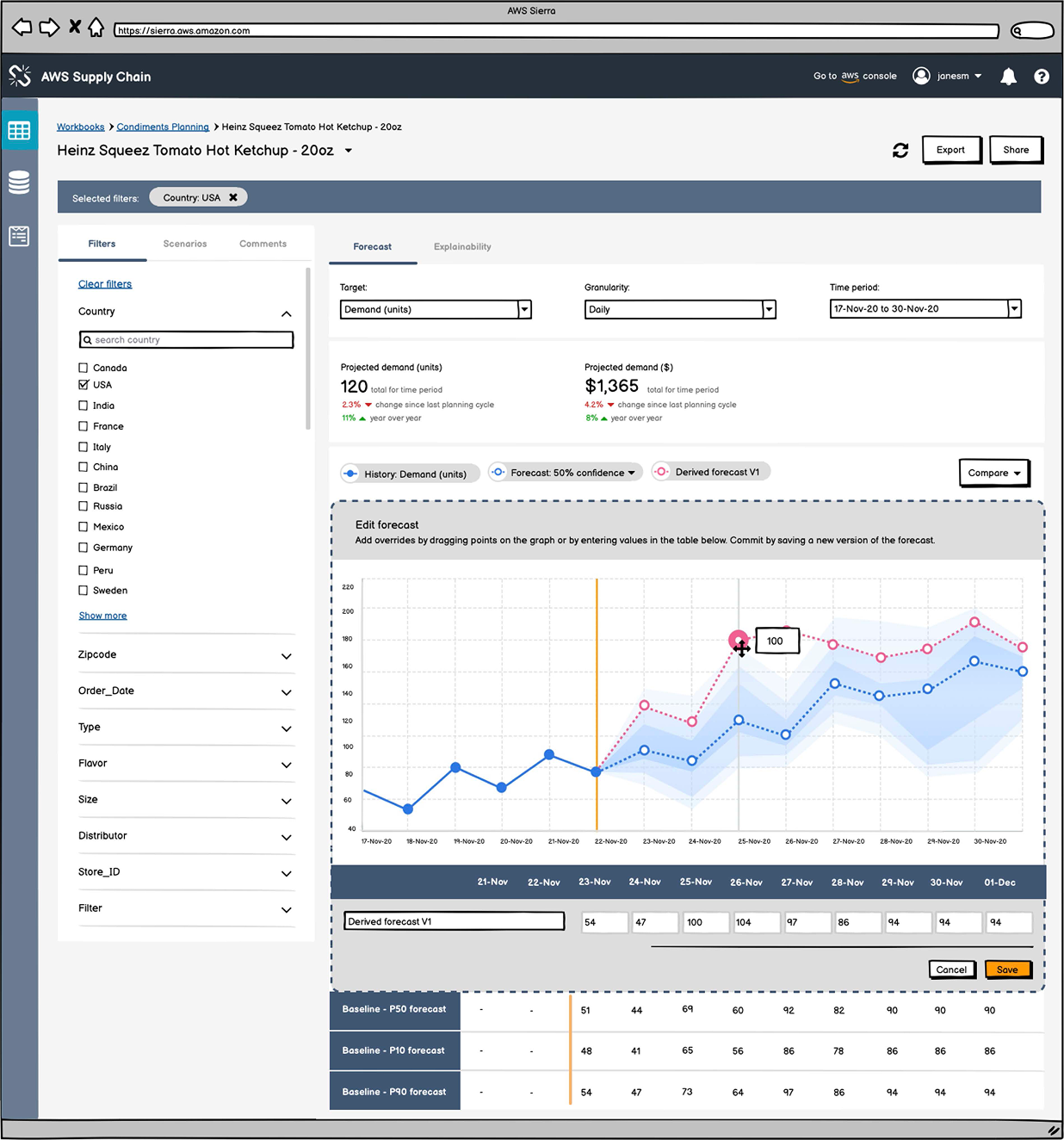Check the Canada checkbox
Viewport: 1064px width, 1140px height.
point(84,368)
